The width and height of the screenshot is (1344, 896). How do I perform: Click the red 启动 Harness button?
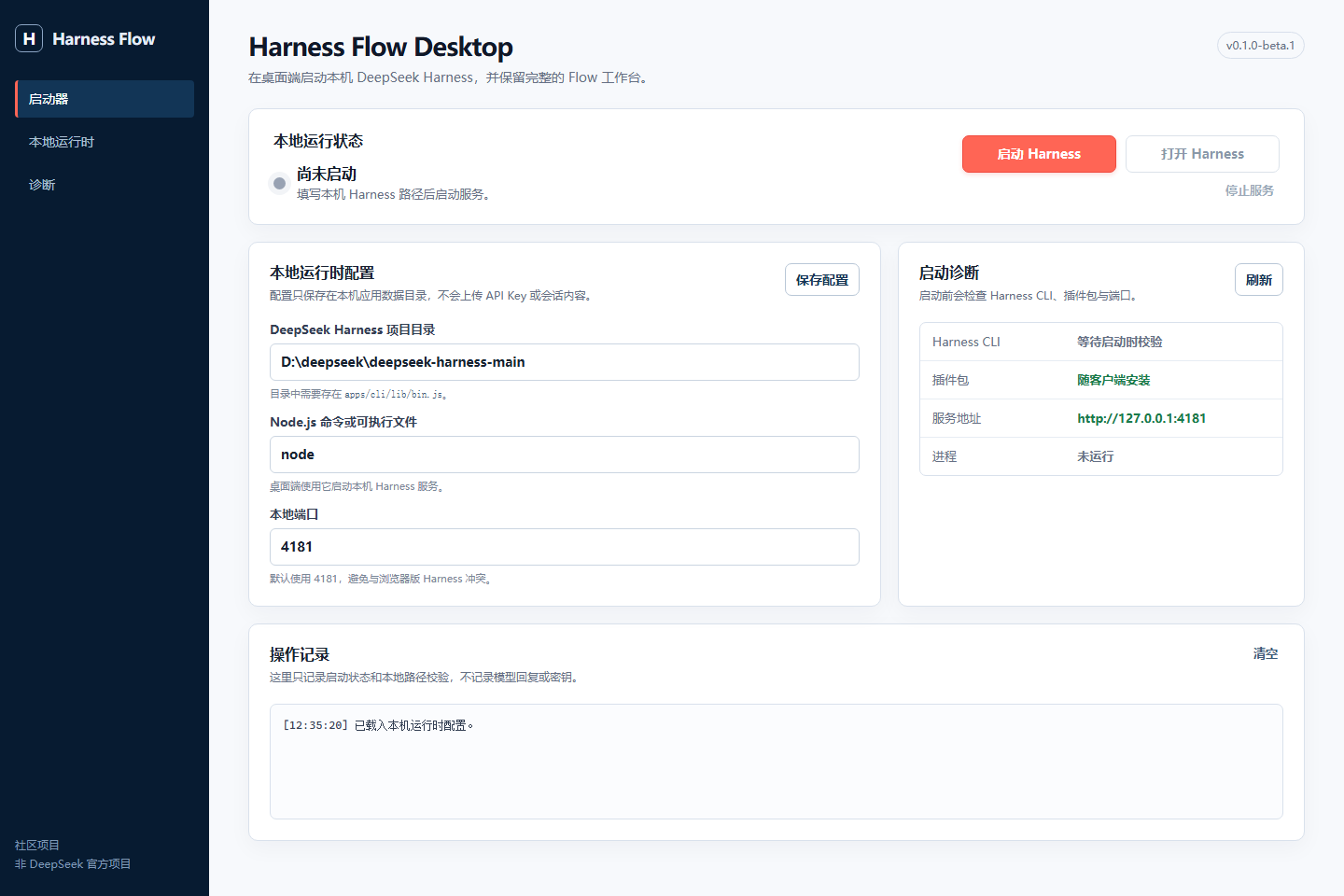point(1039,154)
